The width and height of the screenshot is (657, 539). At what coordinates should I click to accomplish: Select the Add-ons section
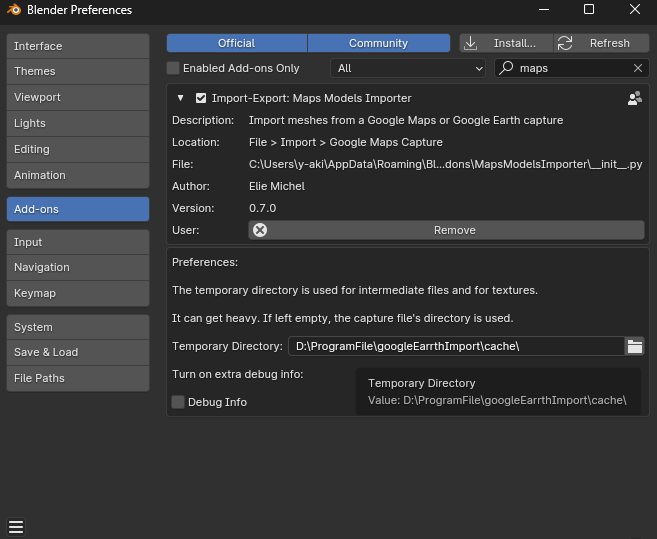click(78, 209)
